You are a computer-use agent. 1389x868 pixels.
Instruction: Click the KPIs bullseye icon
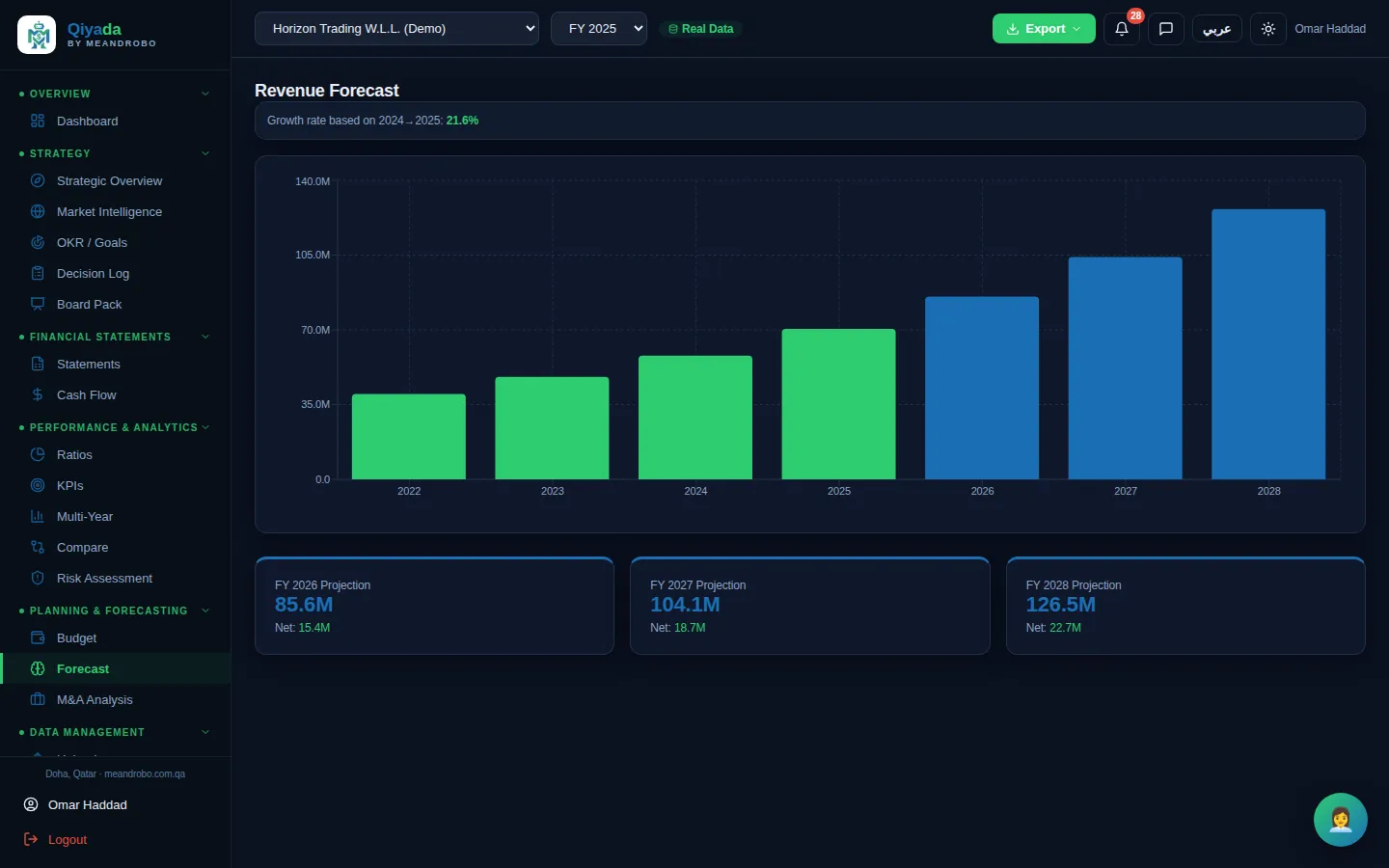(x=38, y=485)
